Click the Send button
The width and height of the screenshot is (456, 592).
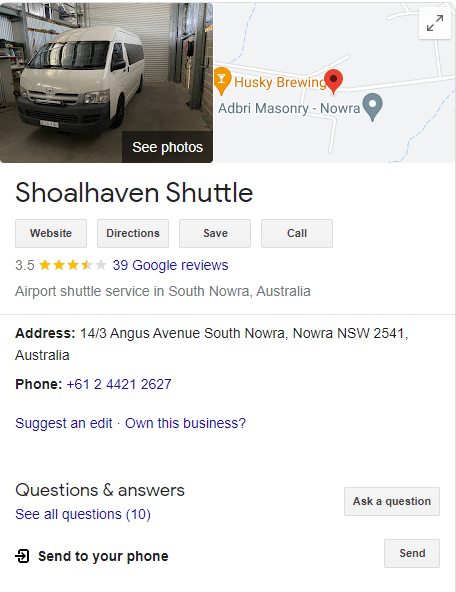pos(412,553)
